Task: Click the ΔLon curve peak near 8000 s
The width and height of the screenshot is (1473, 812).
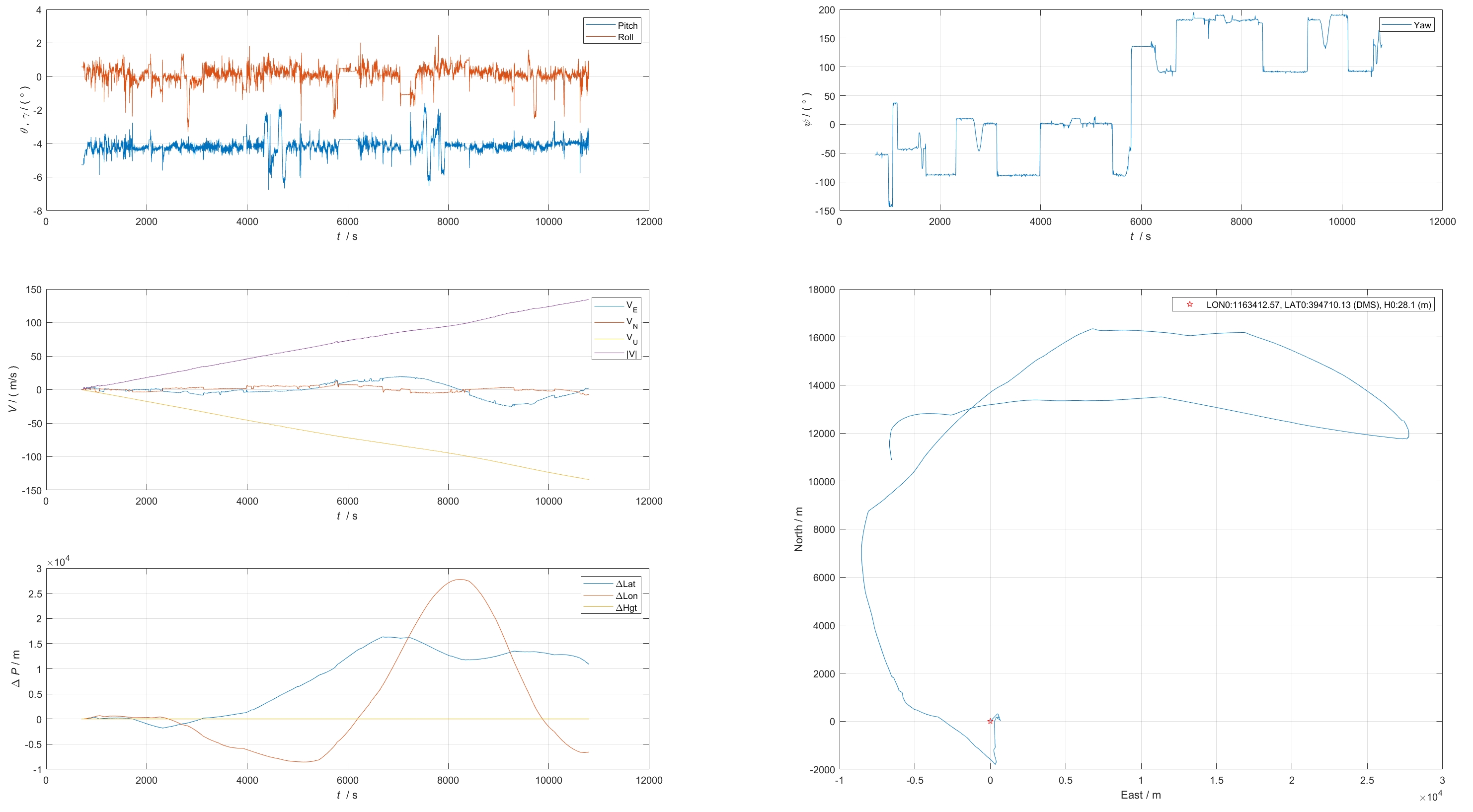Action: point(460,579)
